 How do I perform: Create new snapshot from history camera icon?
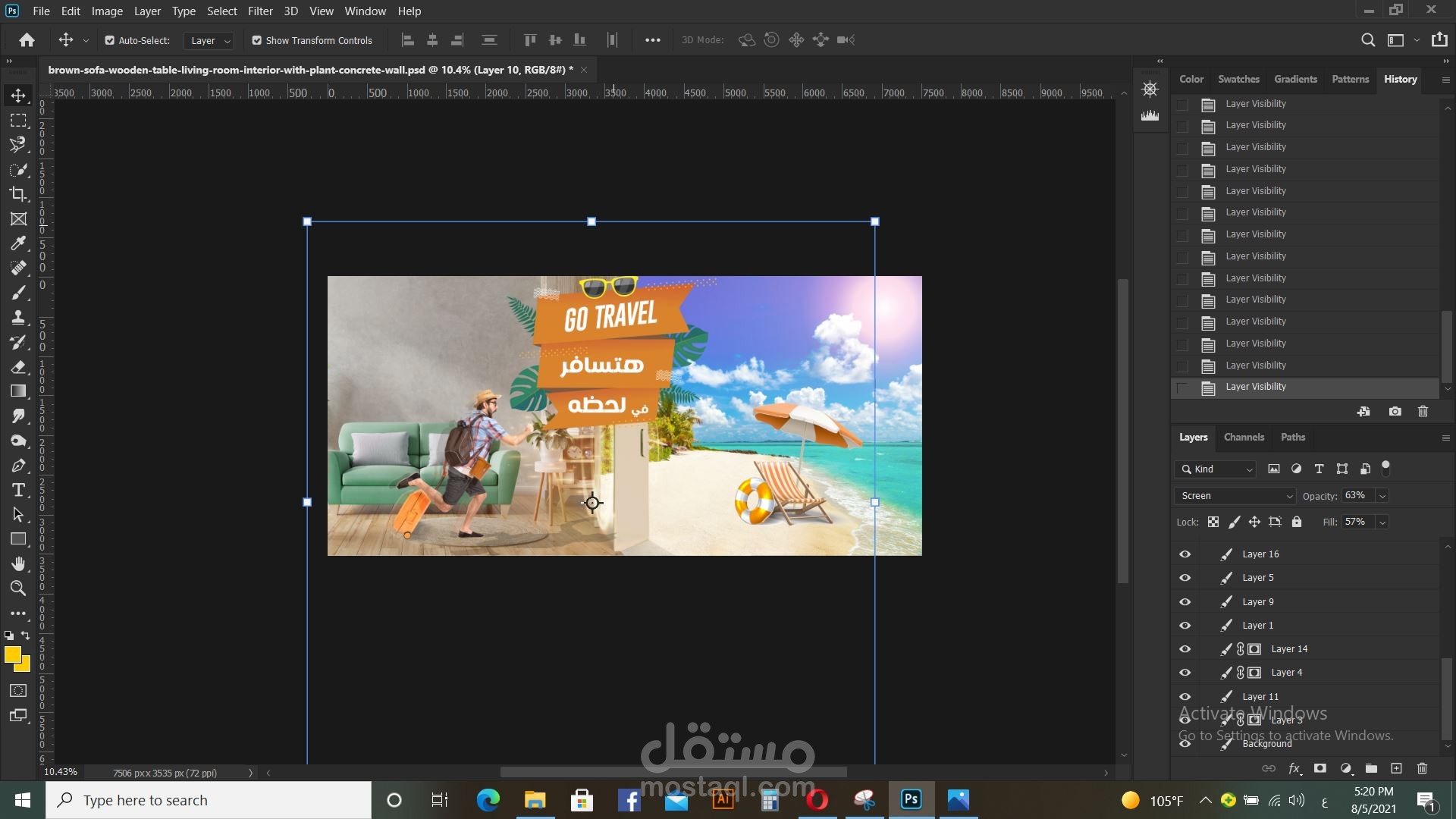(1395, 412)
